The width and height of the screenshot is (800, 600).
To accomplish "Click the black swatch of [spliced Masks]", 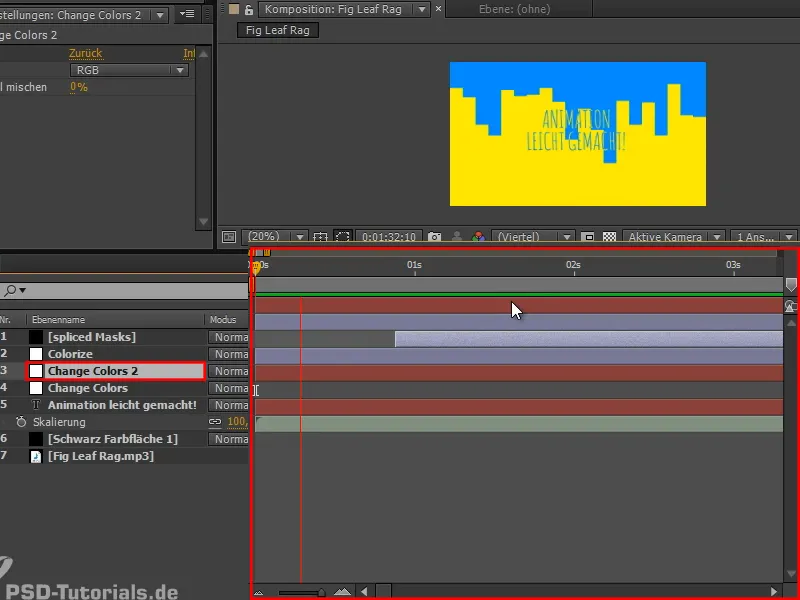I will point(36,337).
